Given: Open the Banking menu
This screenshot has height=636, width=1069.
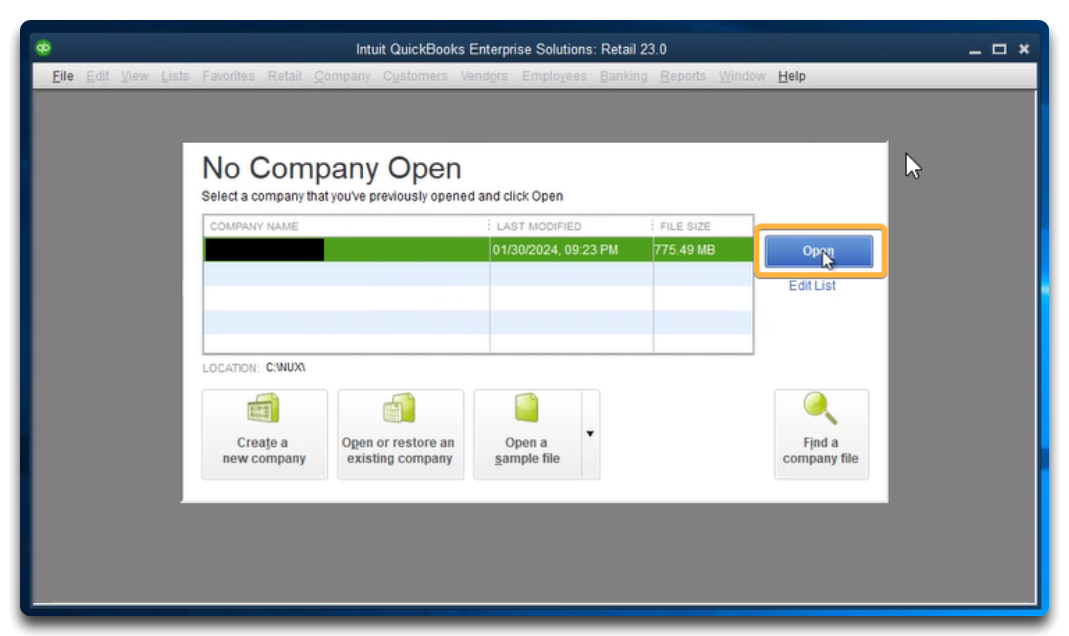Looking at the screenshot, I should [623, 76].
